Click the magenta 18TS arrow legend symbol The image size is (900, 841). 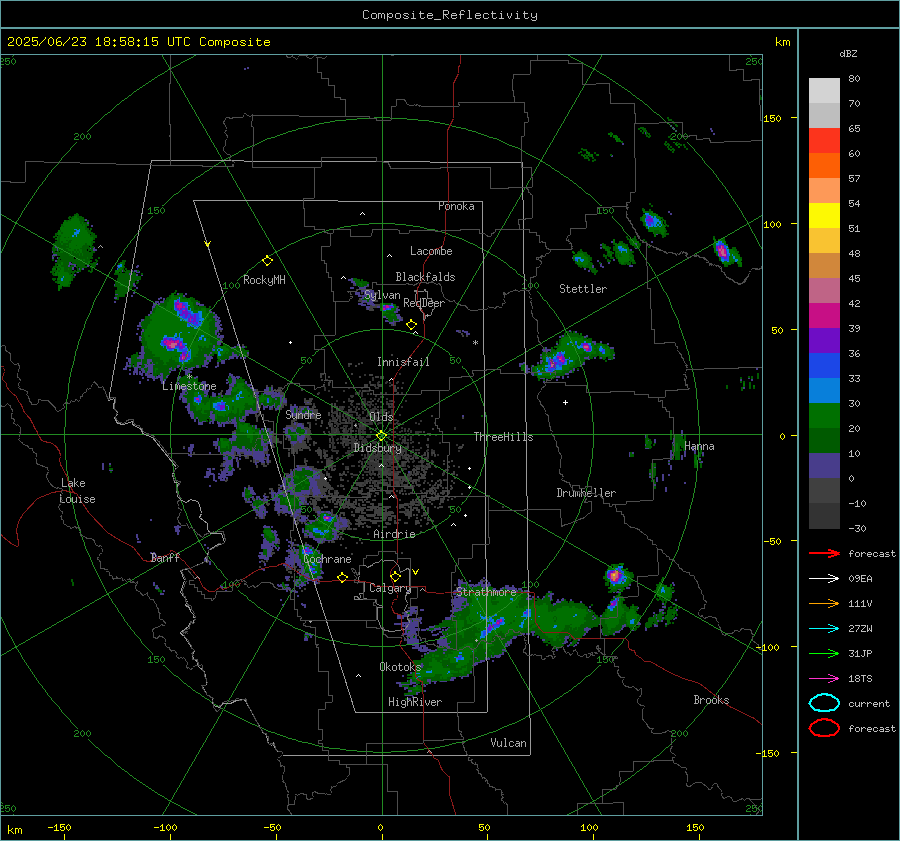[x=824, y=679]
